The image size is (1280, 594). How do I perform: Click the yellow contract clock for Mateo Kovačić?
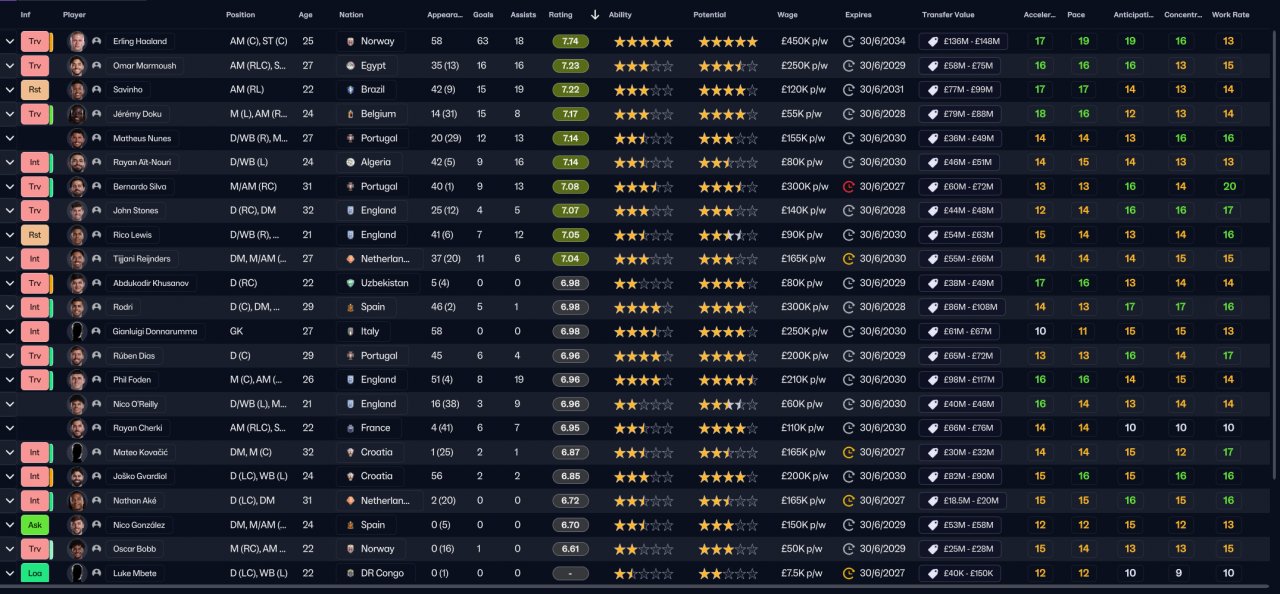[849, 452]
